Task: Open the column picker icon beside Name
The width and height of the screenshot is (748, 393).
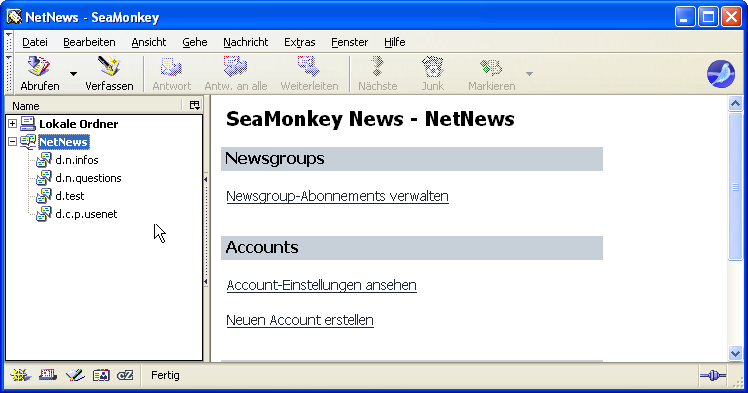Action: pyautogui.click(x=195, y=105)
